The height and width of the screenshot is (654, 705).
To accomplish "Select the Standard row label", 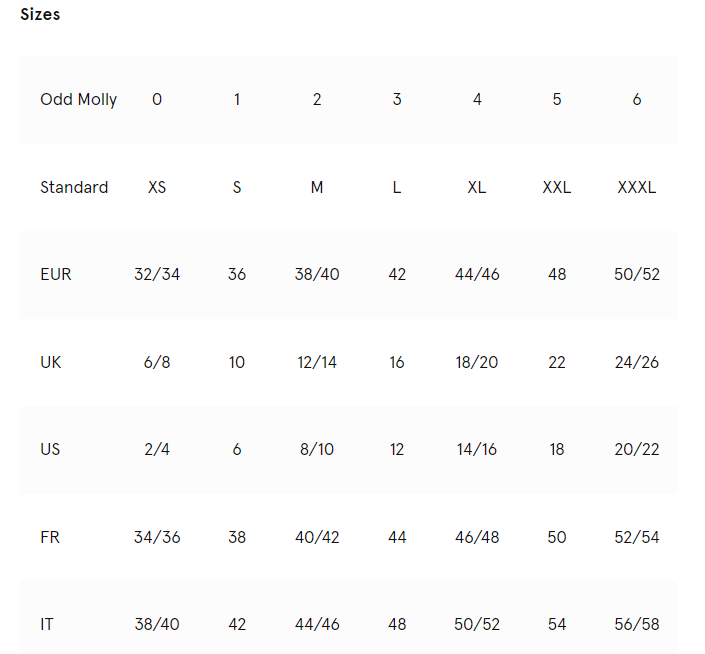I will coord(74,187).
